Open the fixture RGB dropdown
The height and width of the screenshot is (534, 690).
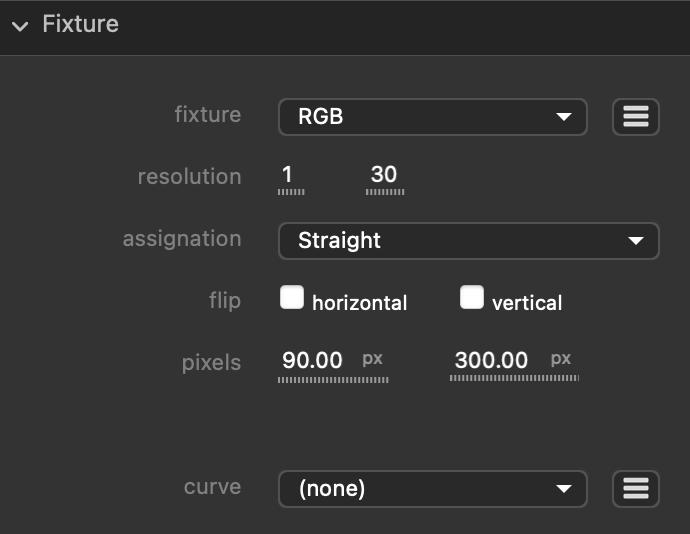(432, 117)
